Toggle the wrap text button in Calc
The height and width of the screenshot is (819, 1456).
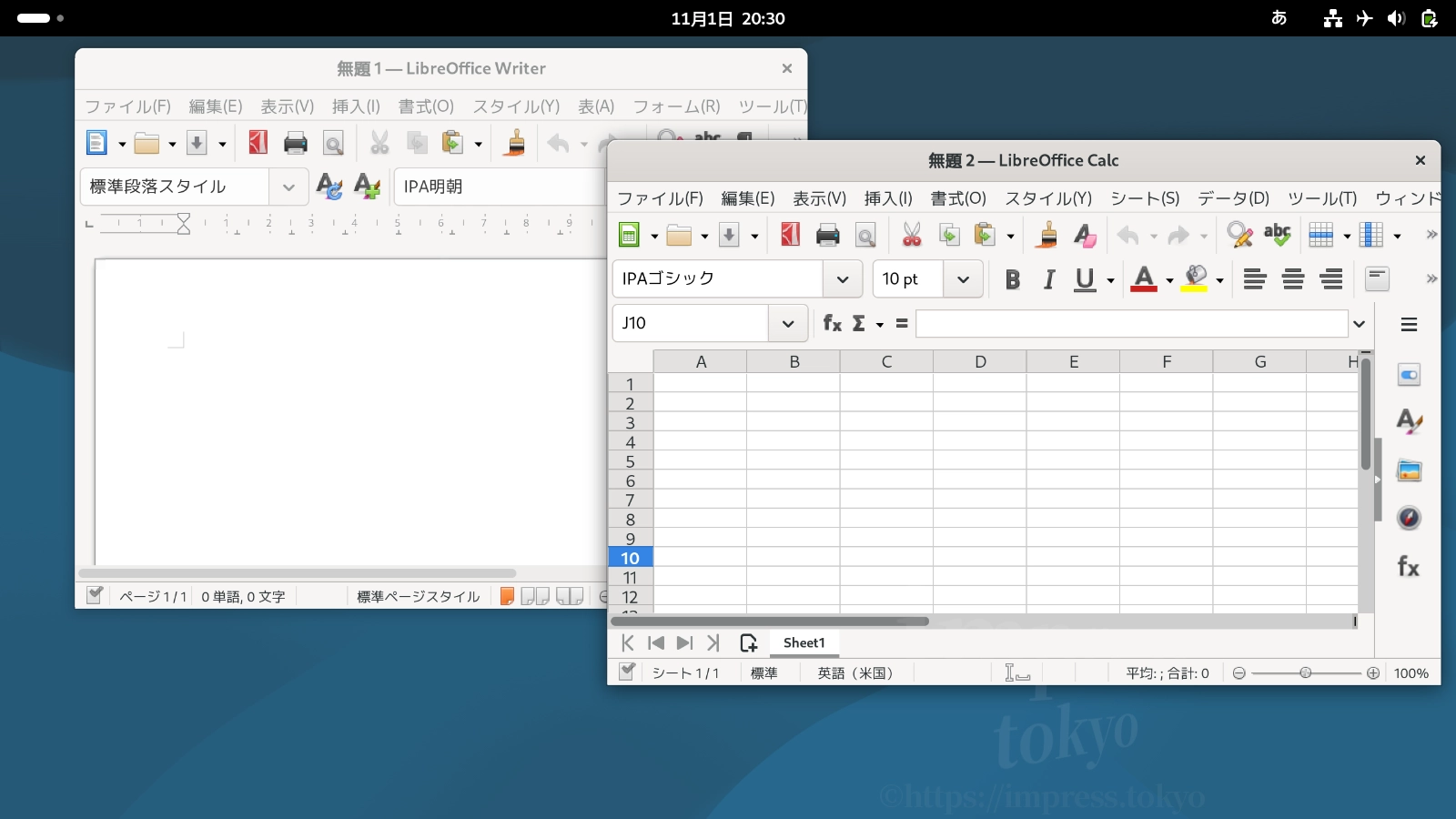(1378, 279)
